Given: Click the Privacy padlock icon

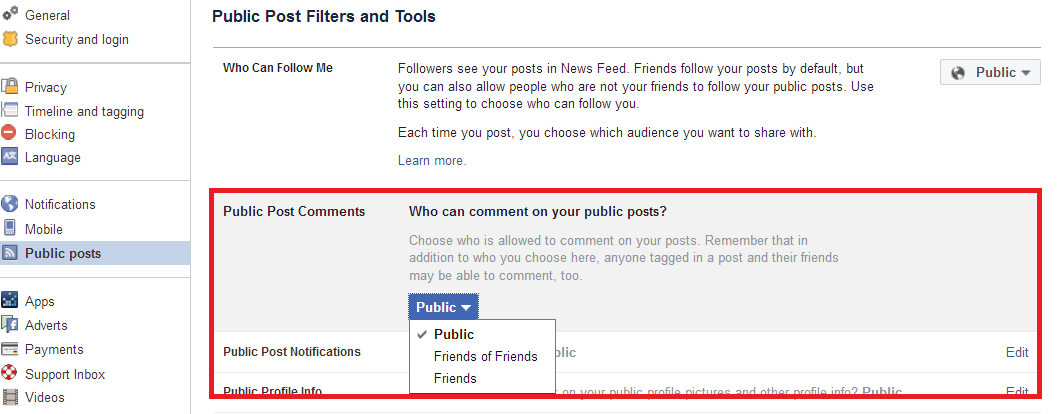Looking at the screenshot, I should coord(9,87).
